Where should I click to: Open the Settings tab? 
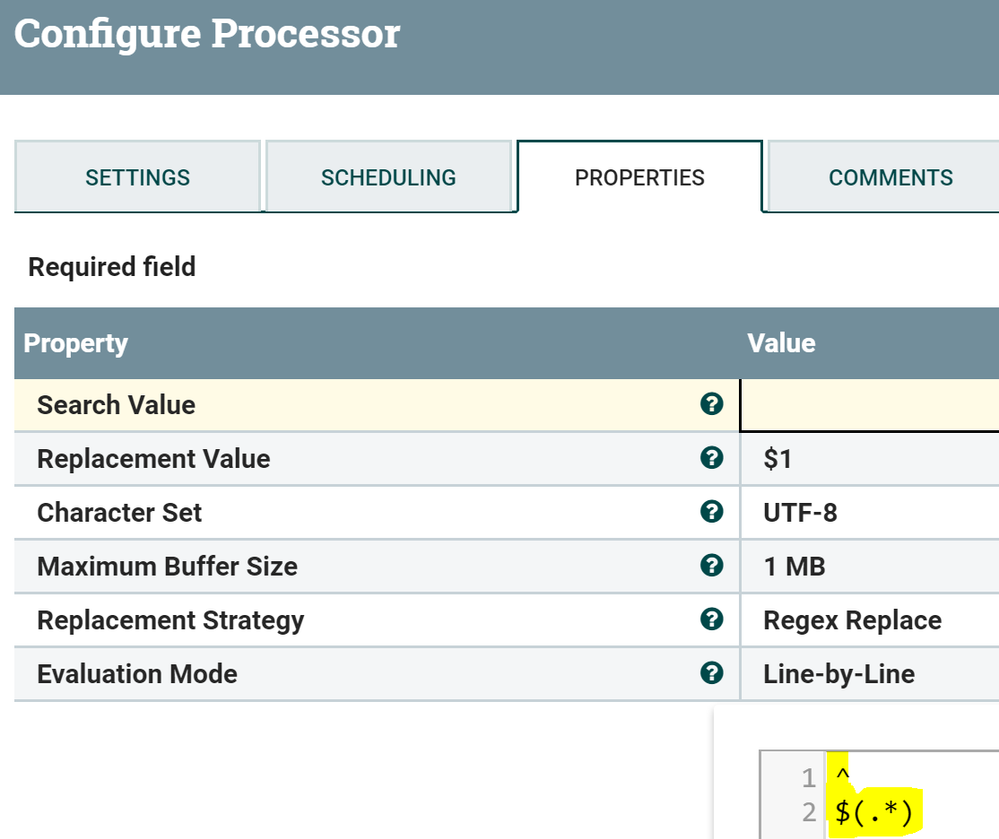pos(138,177)
